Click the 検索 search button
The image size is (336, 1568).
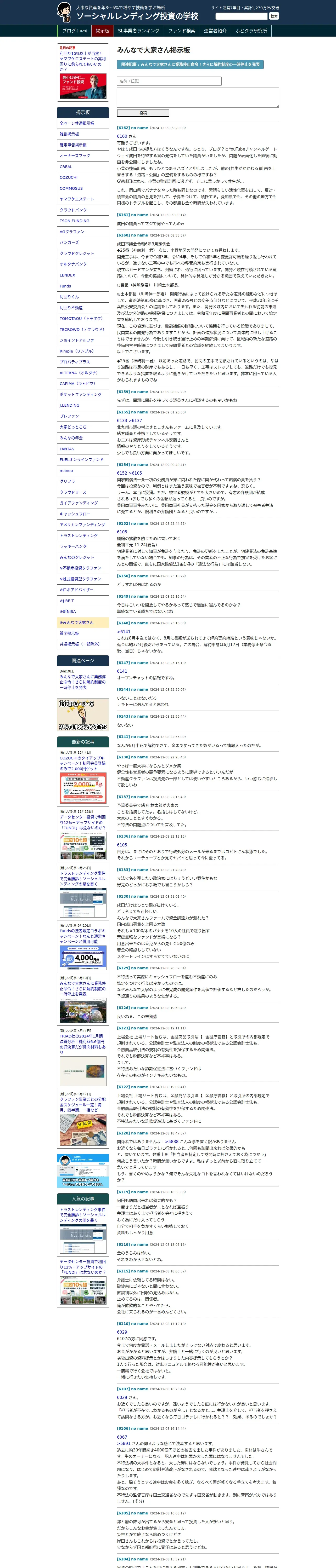click(x=274, y=16)
